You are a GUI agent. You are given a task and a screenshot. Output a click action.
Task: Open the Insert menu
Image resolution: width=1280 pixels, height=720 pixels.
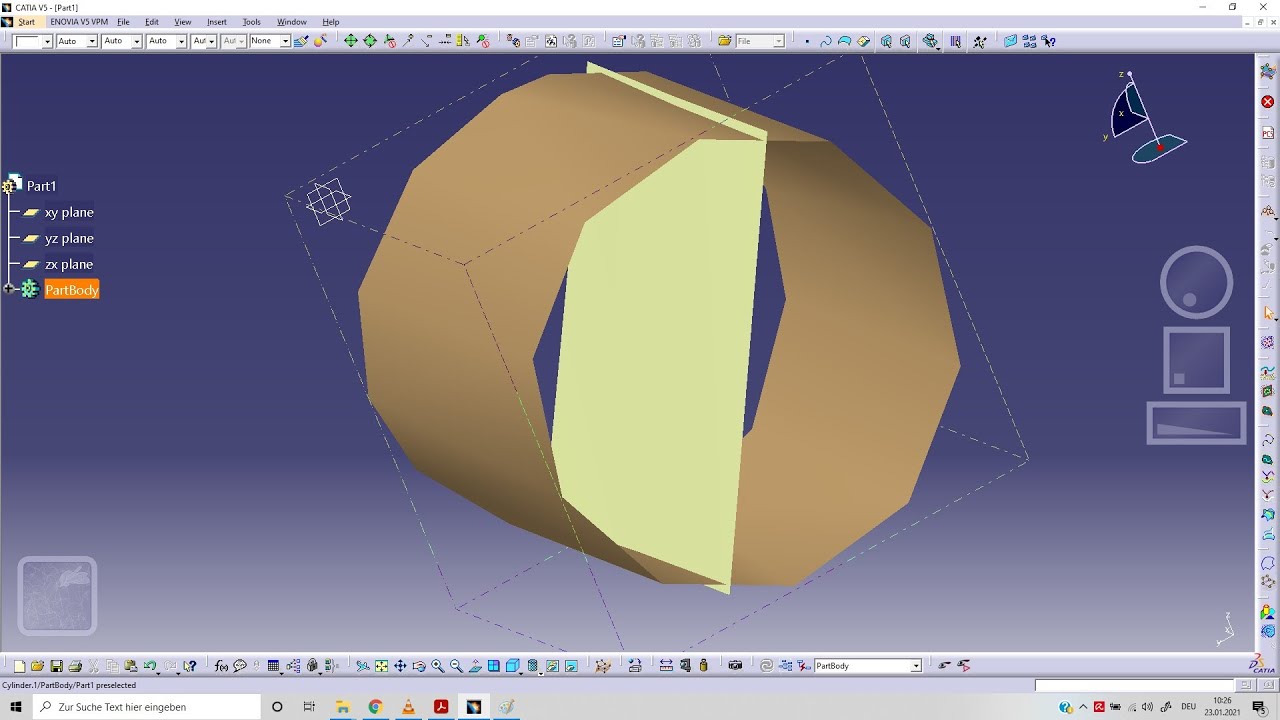pos(217,21)
